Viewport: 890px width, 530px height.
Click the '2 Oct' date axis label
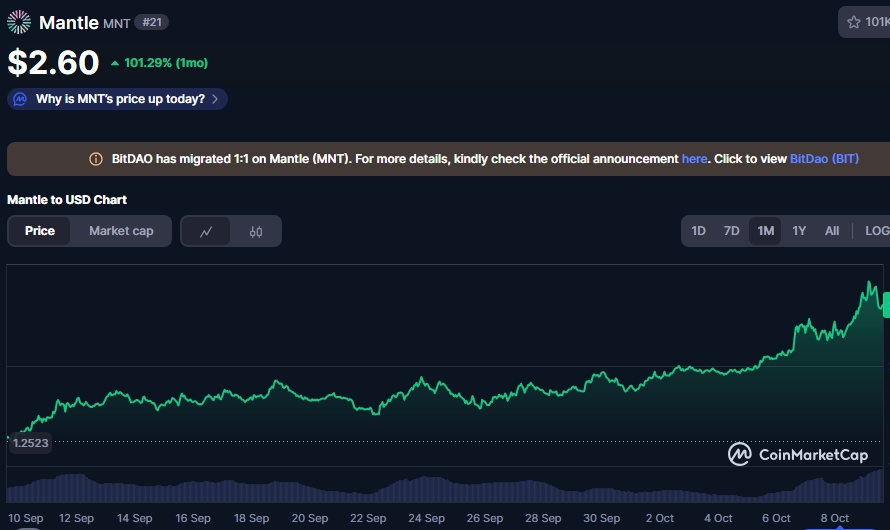[x=660, y=518]
